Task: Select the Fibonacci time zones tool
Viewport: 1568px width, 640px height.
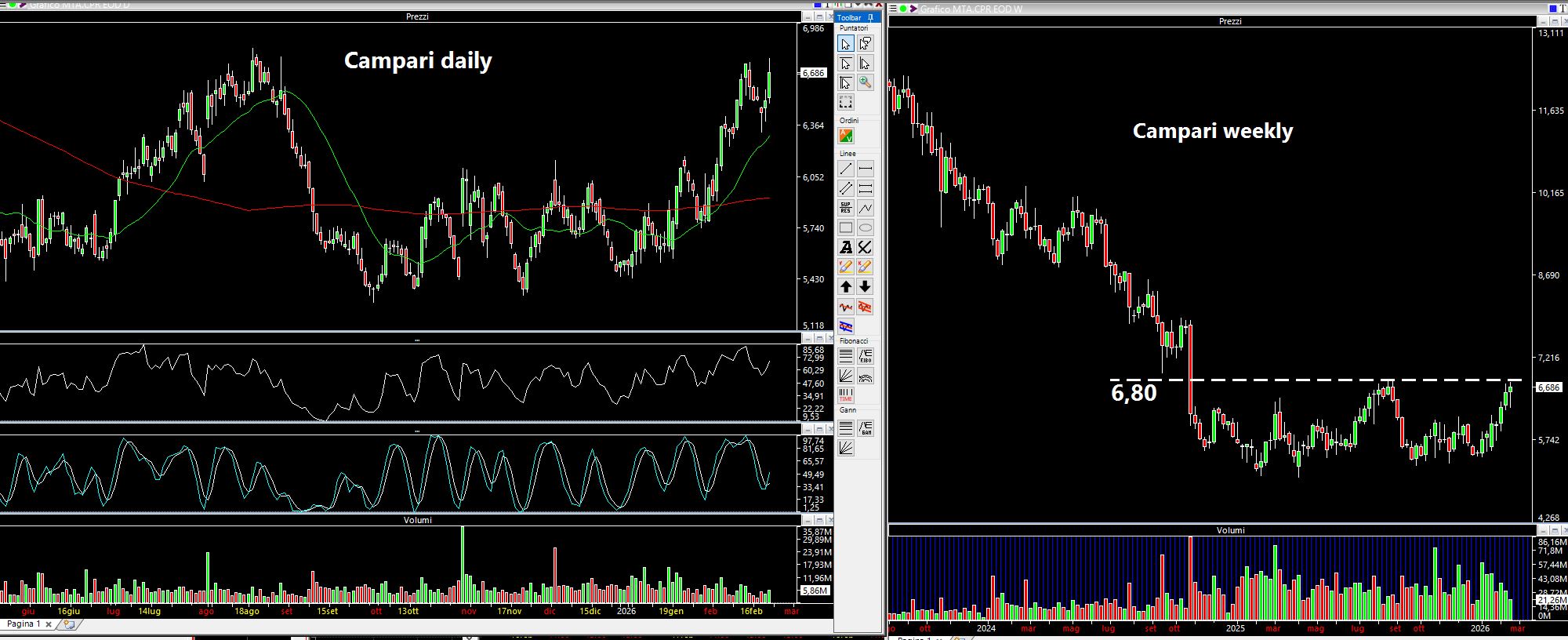Action: pos(845,395)
